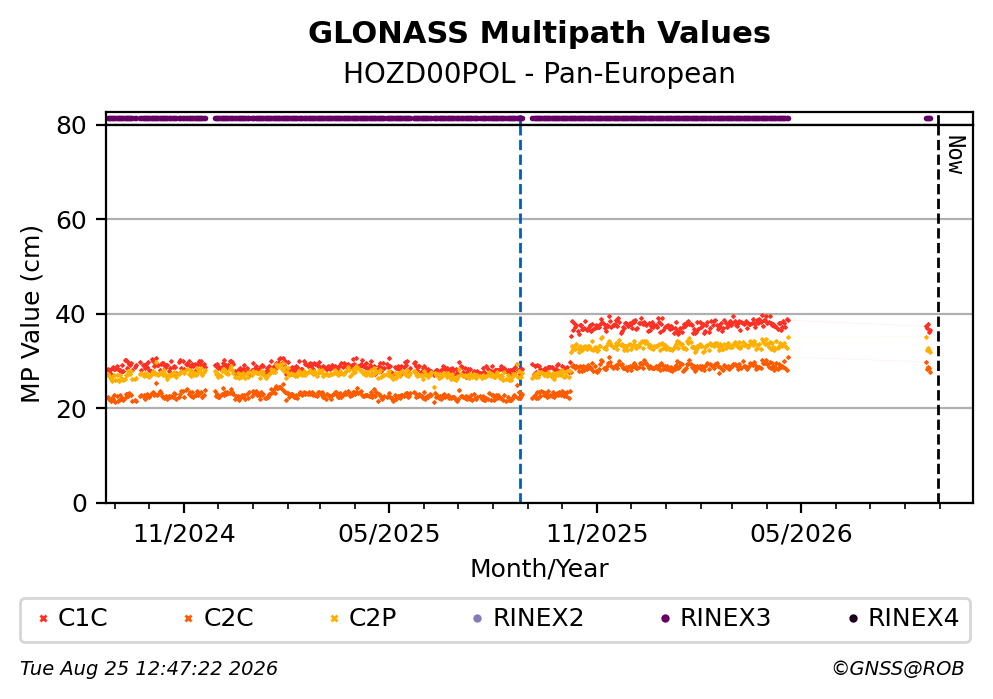Screen dimensions: 993x699
Task: Click the GLONASS Multipath Values title
Action: coord(539,33)
